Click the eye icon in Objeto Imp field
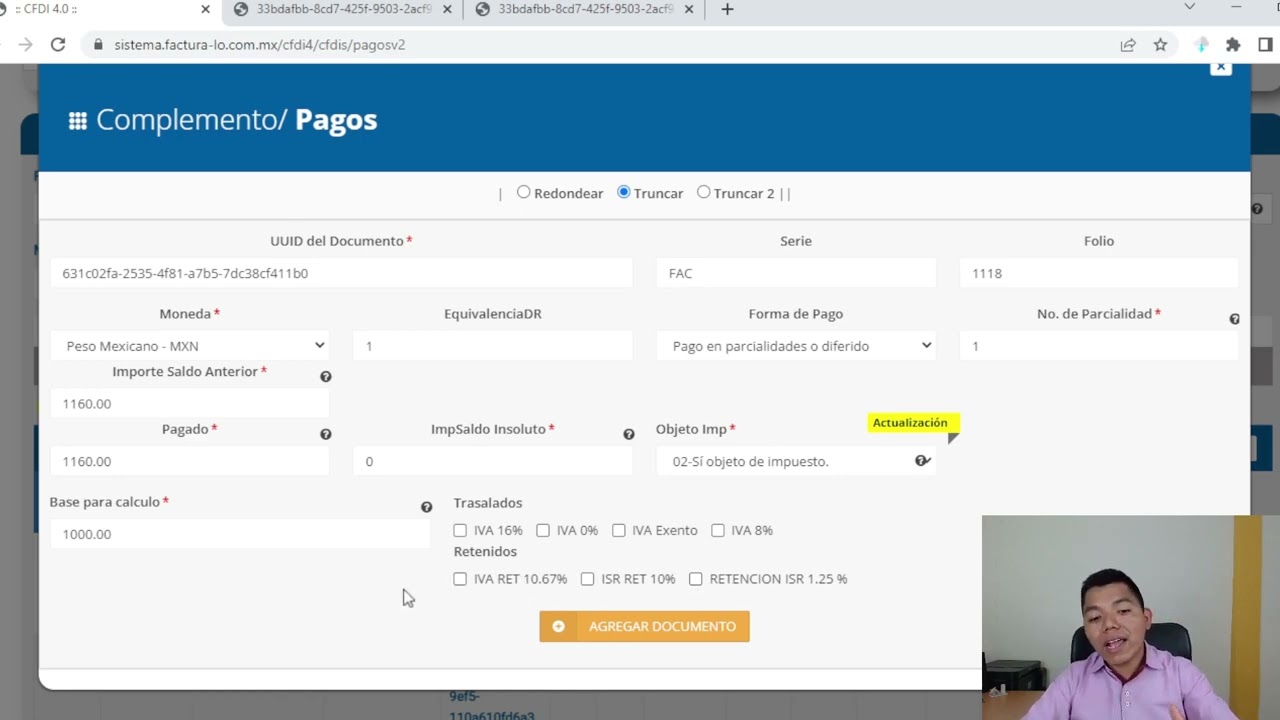The width and height of the screenshot is (1280, 720). [922, 461]
